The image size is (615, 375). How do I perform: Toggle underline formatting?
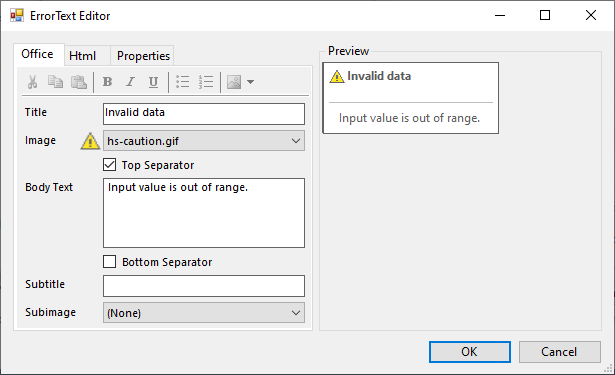click(153, 82)
